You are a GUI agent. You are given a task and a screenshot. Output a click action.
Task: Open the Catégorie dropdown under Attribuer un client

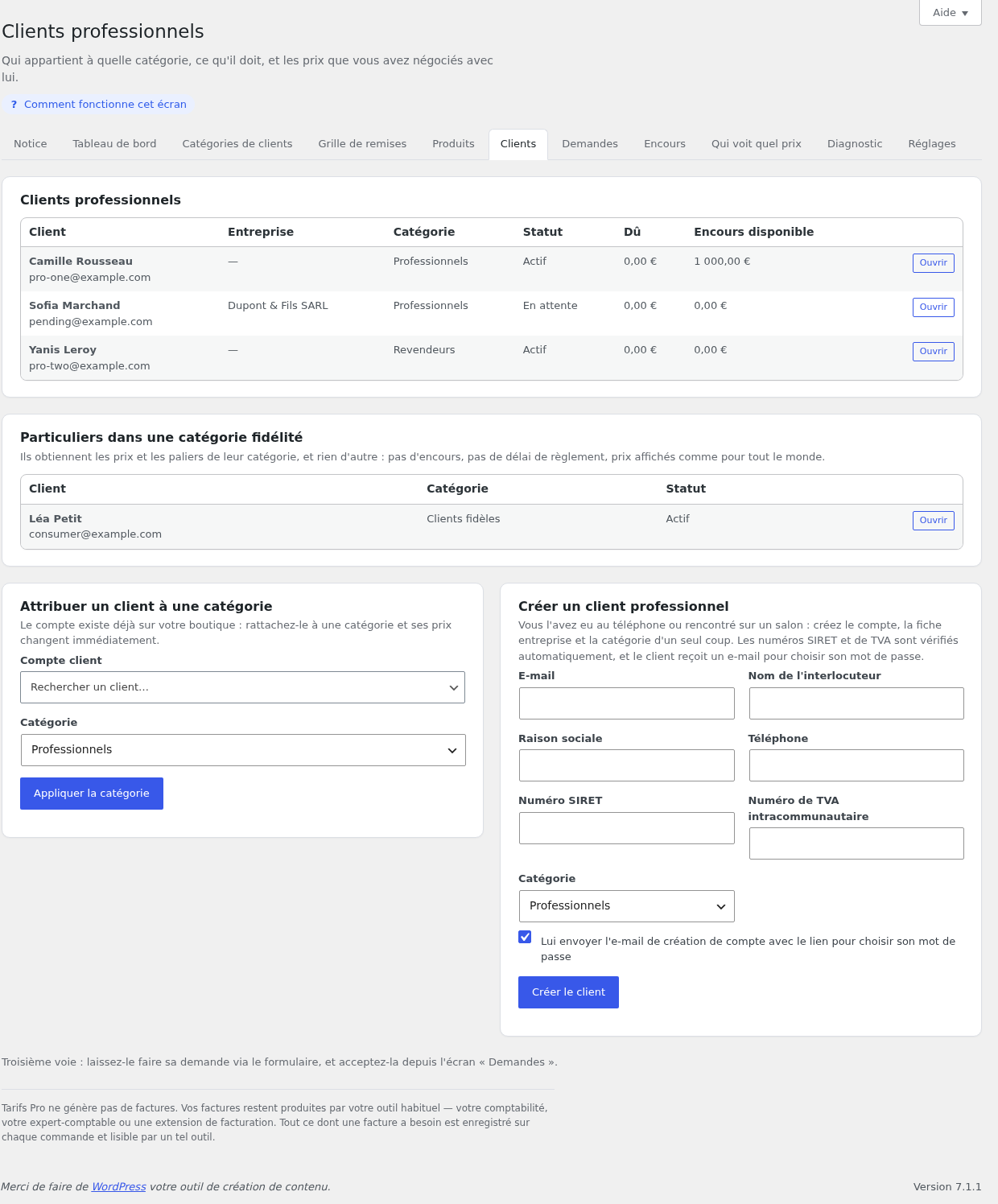[242, 750]
